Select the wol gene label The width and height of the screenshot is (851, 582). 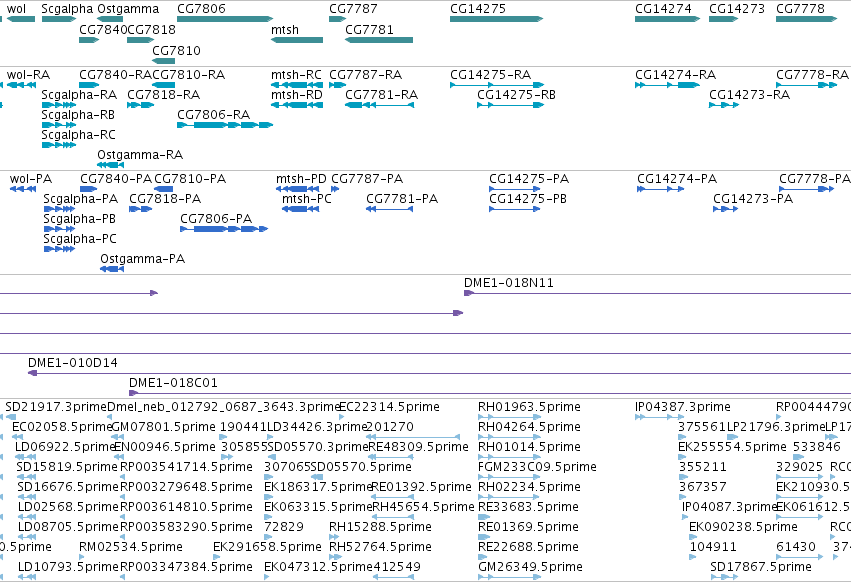tap(16, 9)
